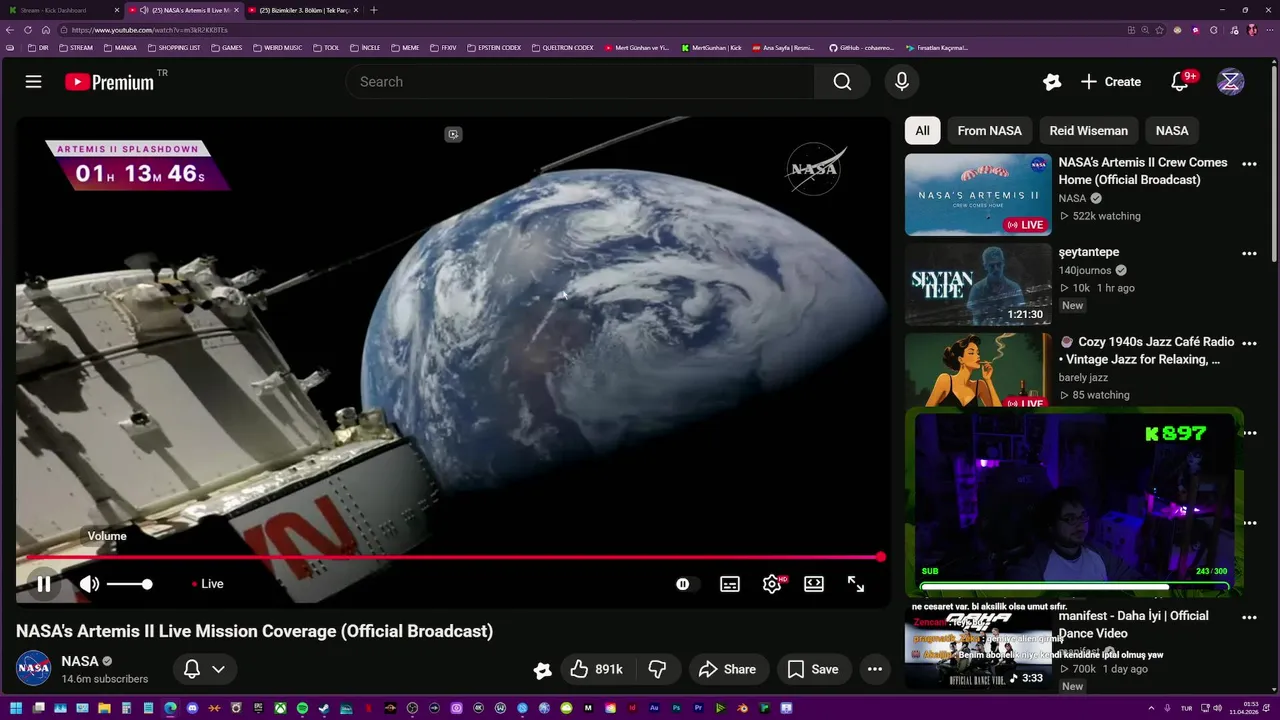1280x720 pixels.
Task: Open the notifications bell
Action: click(1180, 82)
